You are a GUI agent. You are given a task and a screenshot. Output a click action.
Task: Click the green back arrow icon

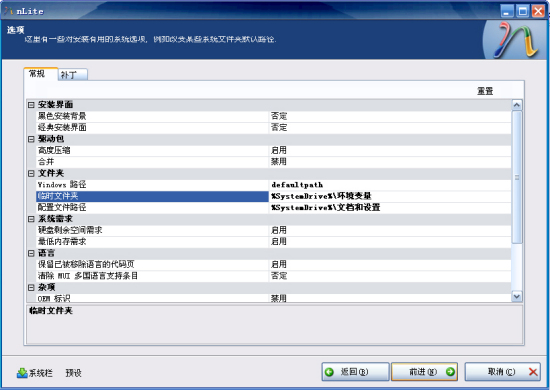(329, 372)
